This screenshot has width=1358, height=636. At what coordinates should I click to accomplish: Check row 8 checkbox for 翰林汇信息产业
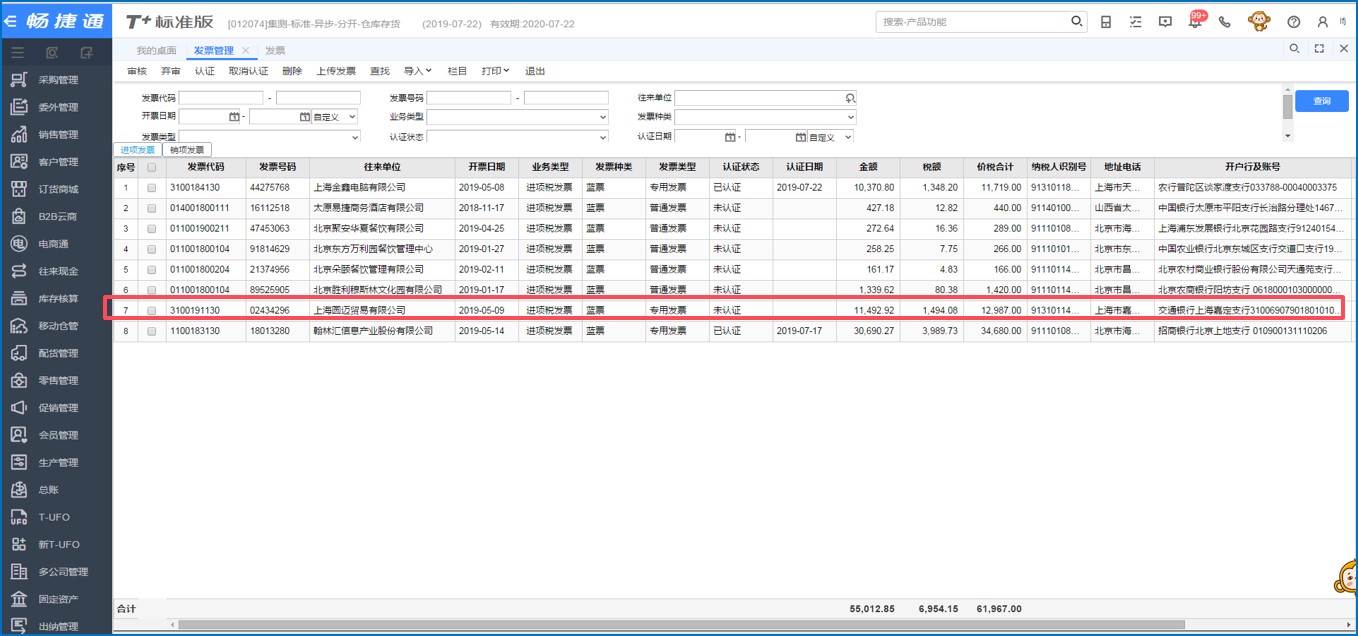[152, 331]
